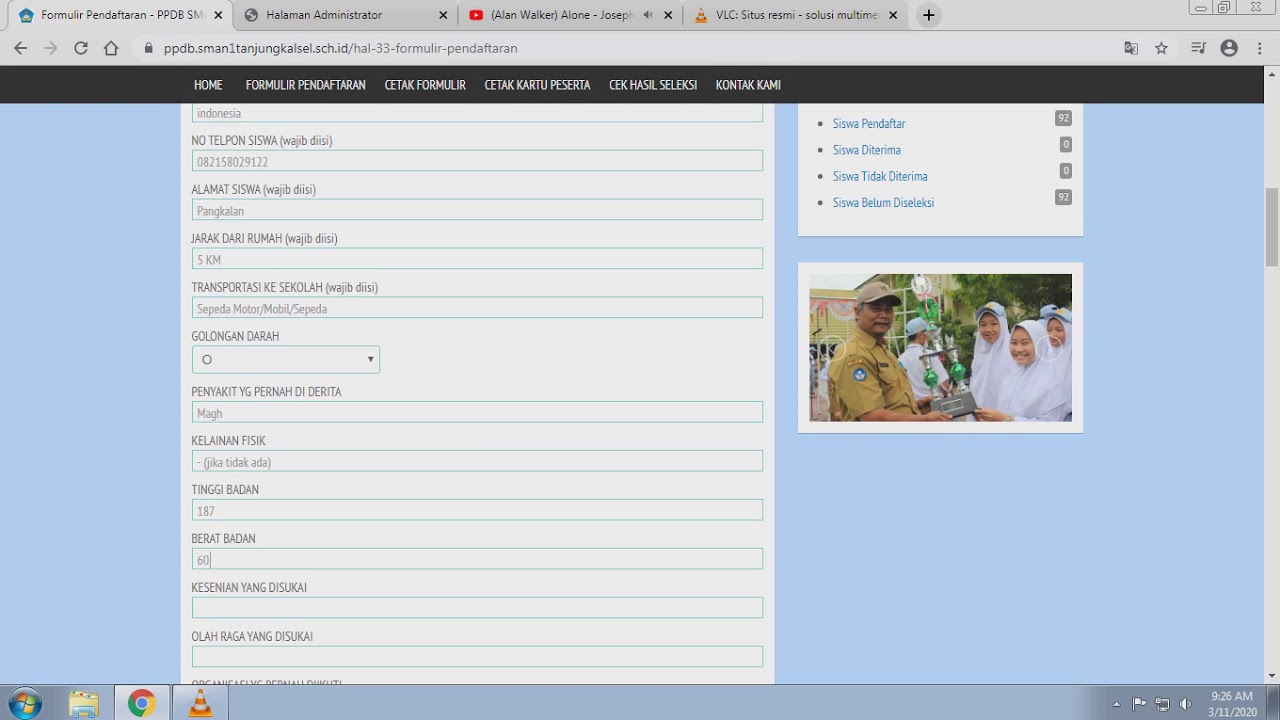Show next slideshow photo arrow
This screenshot has width=1280, height=720.
1048,348
